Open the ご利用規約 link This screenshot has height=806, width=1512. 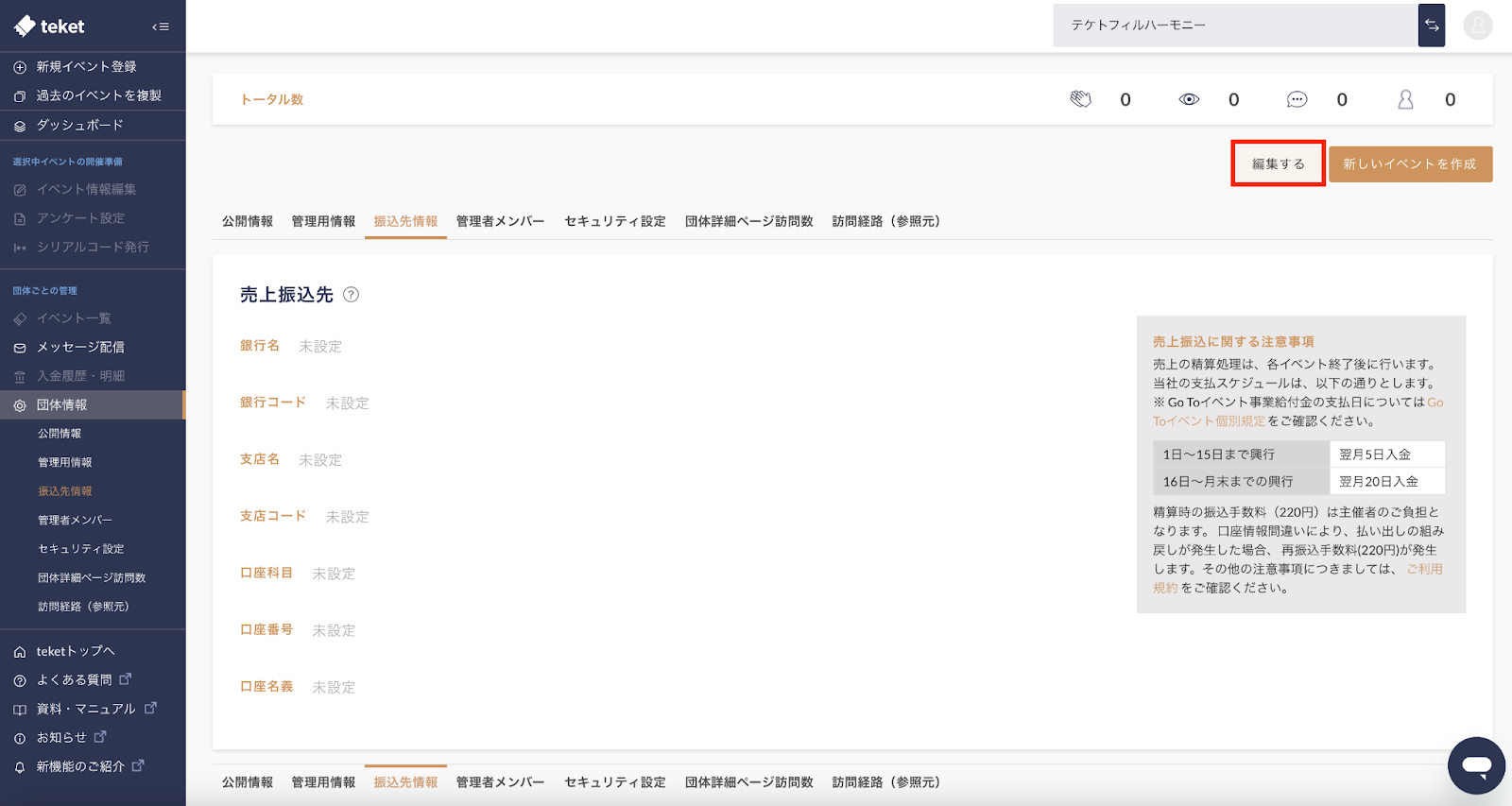pos(1423,569)
